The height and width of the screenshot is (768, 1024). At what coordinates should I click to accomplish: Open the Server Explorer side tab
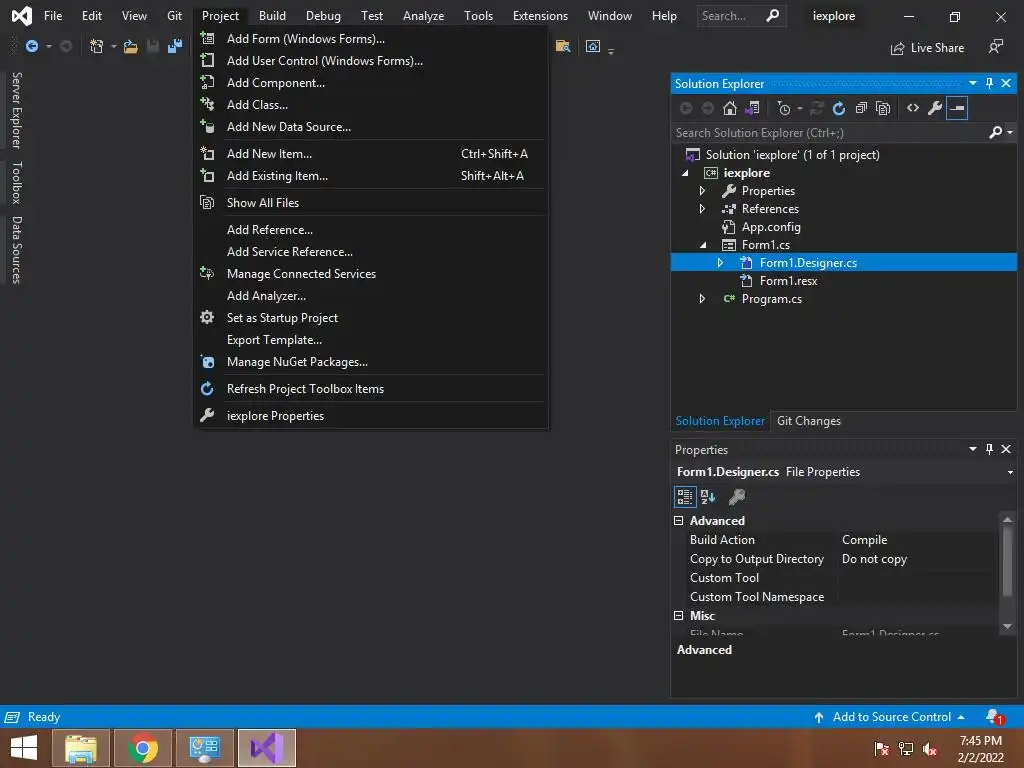17,110
